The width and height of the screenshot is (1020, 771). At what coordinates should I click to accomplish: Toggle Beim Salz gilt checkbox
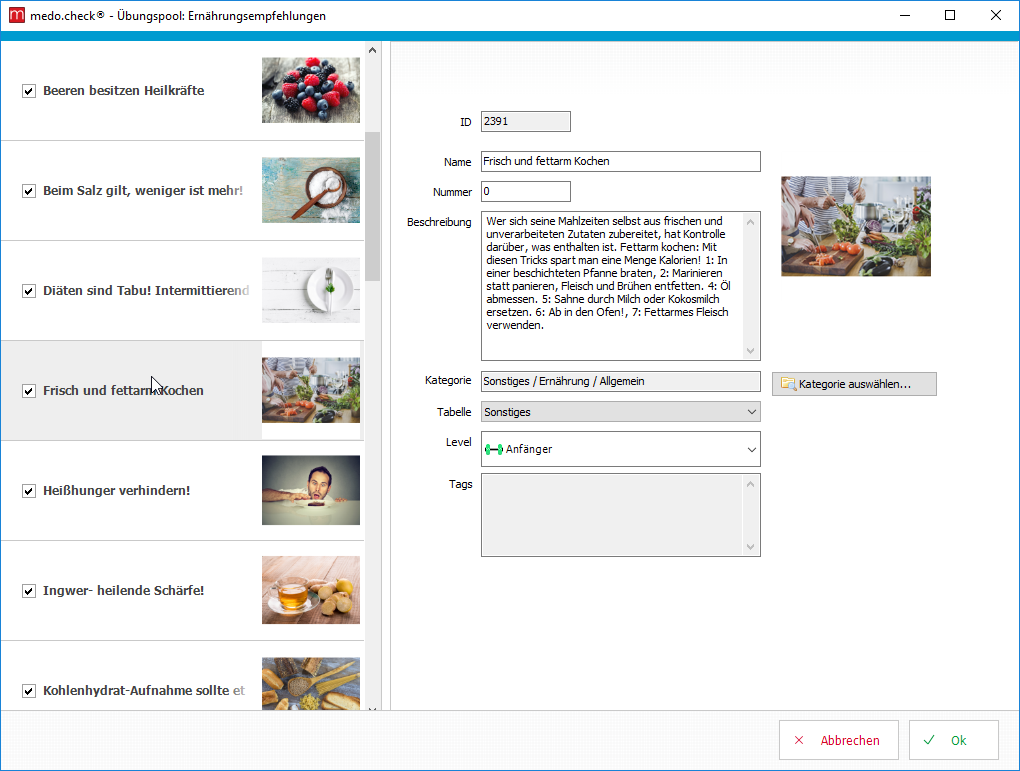[29, 191]
